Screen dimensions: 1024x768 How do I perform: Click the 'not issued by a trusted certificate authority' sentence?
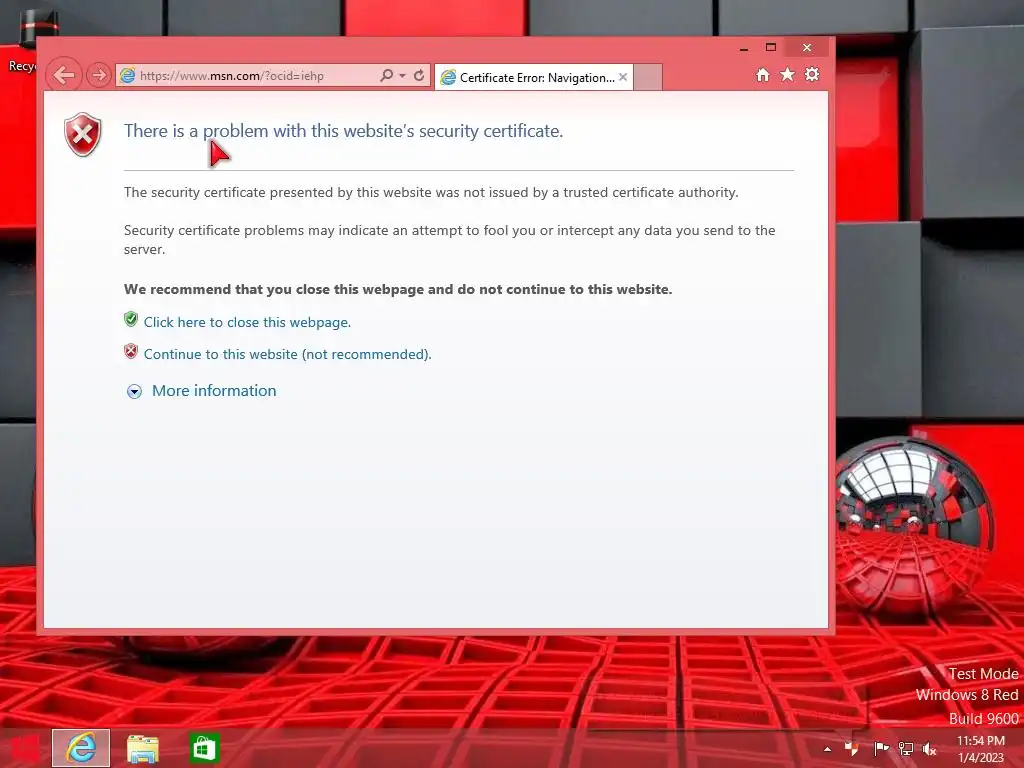point(431,192)
